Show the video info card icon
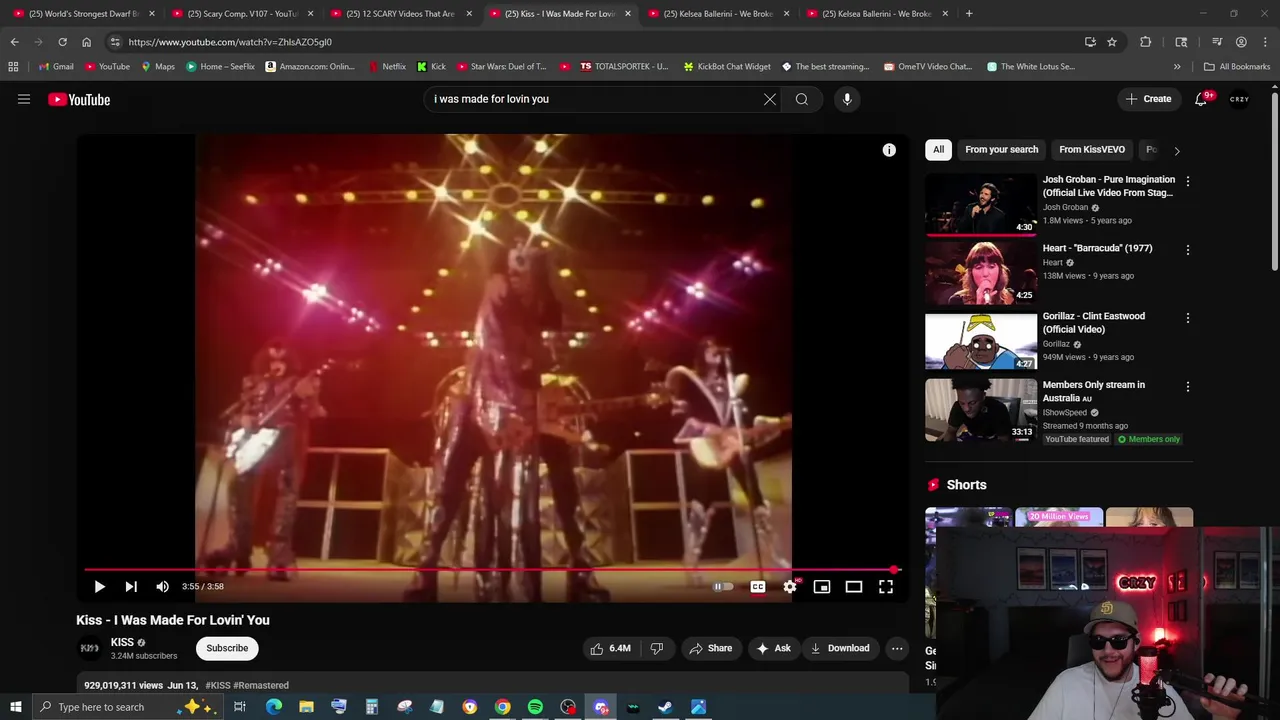Image resolution: width=1280 pixels, height=720 pixels. [x=889, y=150]
